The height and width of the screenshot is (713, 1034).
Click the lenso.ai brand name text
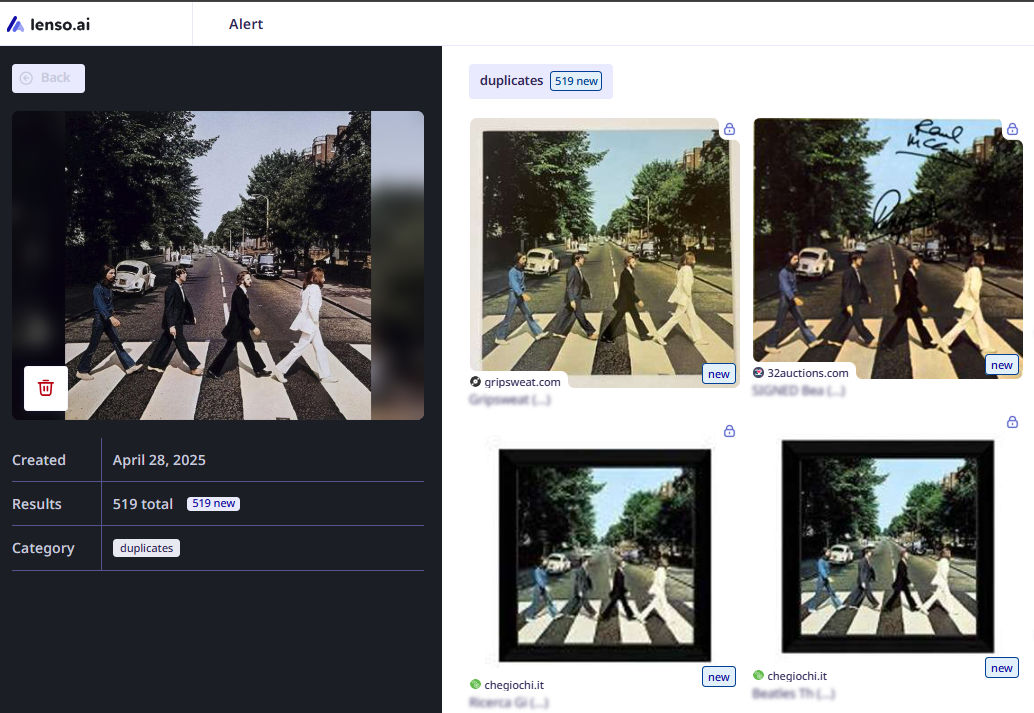click(60, 24)
